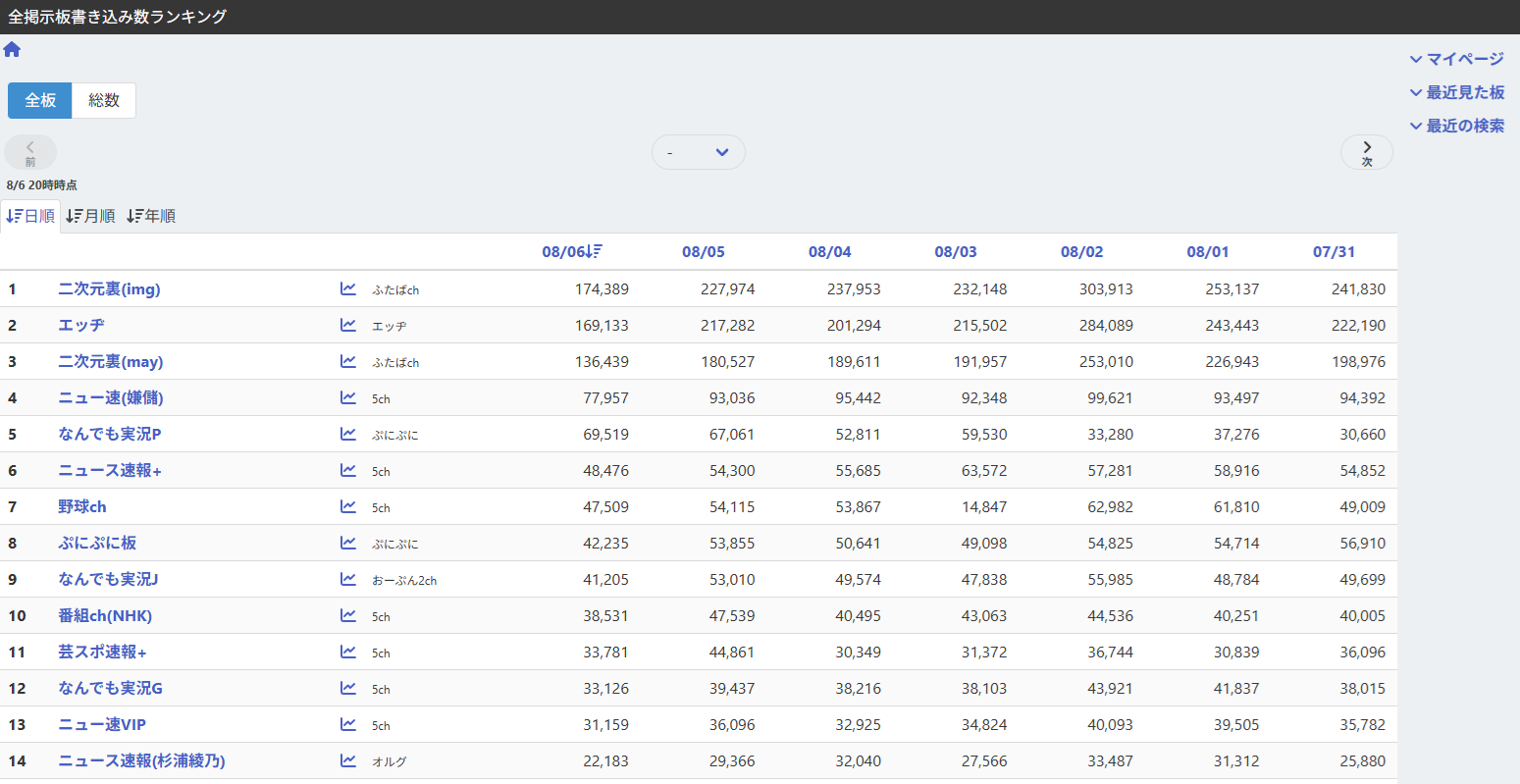The height and width of the screenshot is (784, 1520).
Task: Click the オルグ site label
Action: [x=390, y=762]
